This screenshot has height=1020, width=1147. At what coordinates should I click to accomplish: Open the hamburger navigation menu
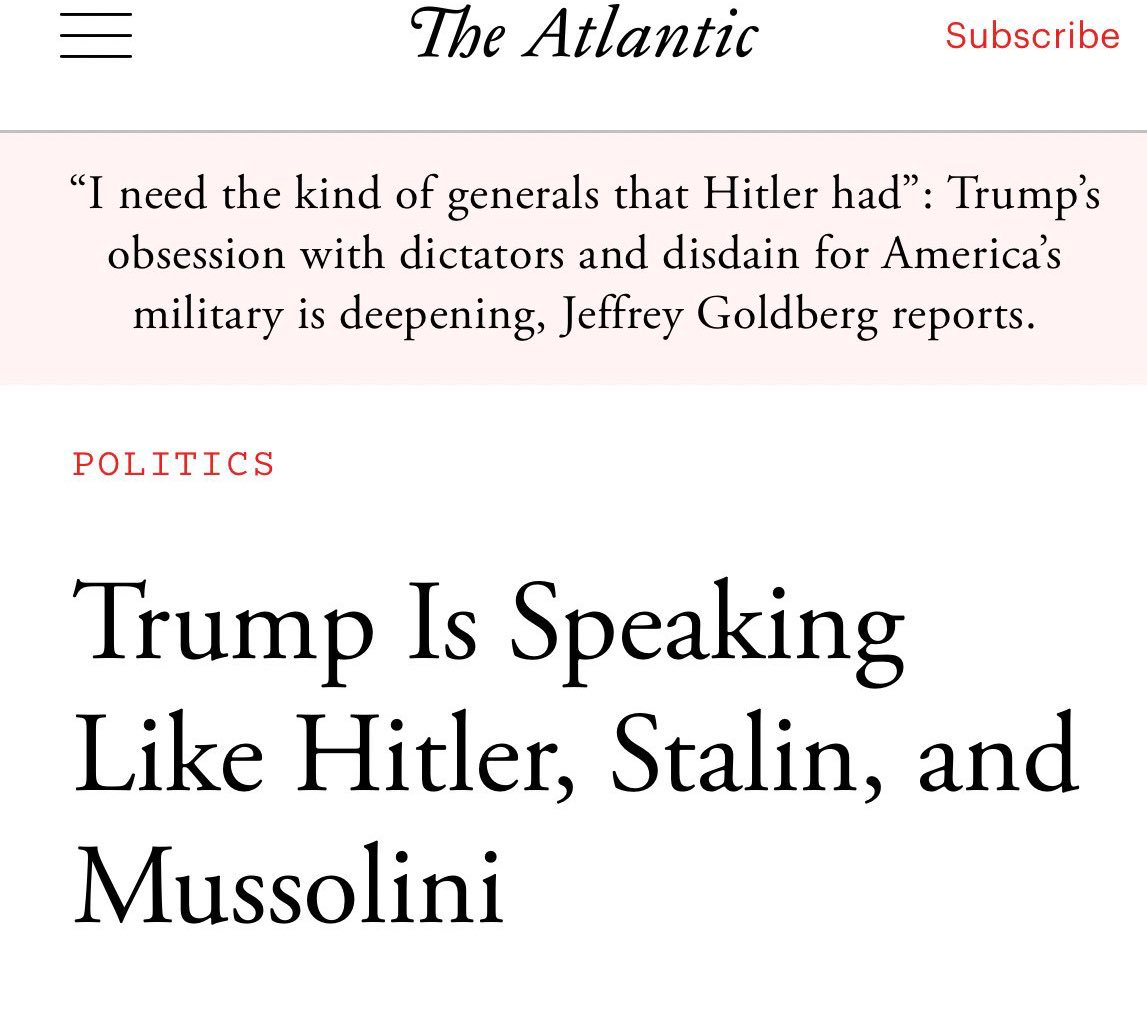[96, 36]
